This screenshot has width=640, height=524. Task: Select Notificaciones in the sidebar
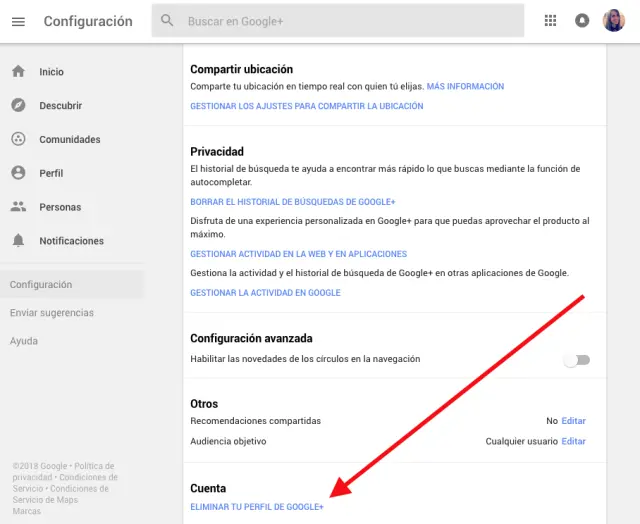coord(71,241)
